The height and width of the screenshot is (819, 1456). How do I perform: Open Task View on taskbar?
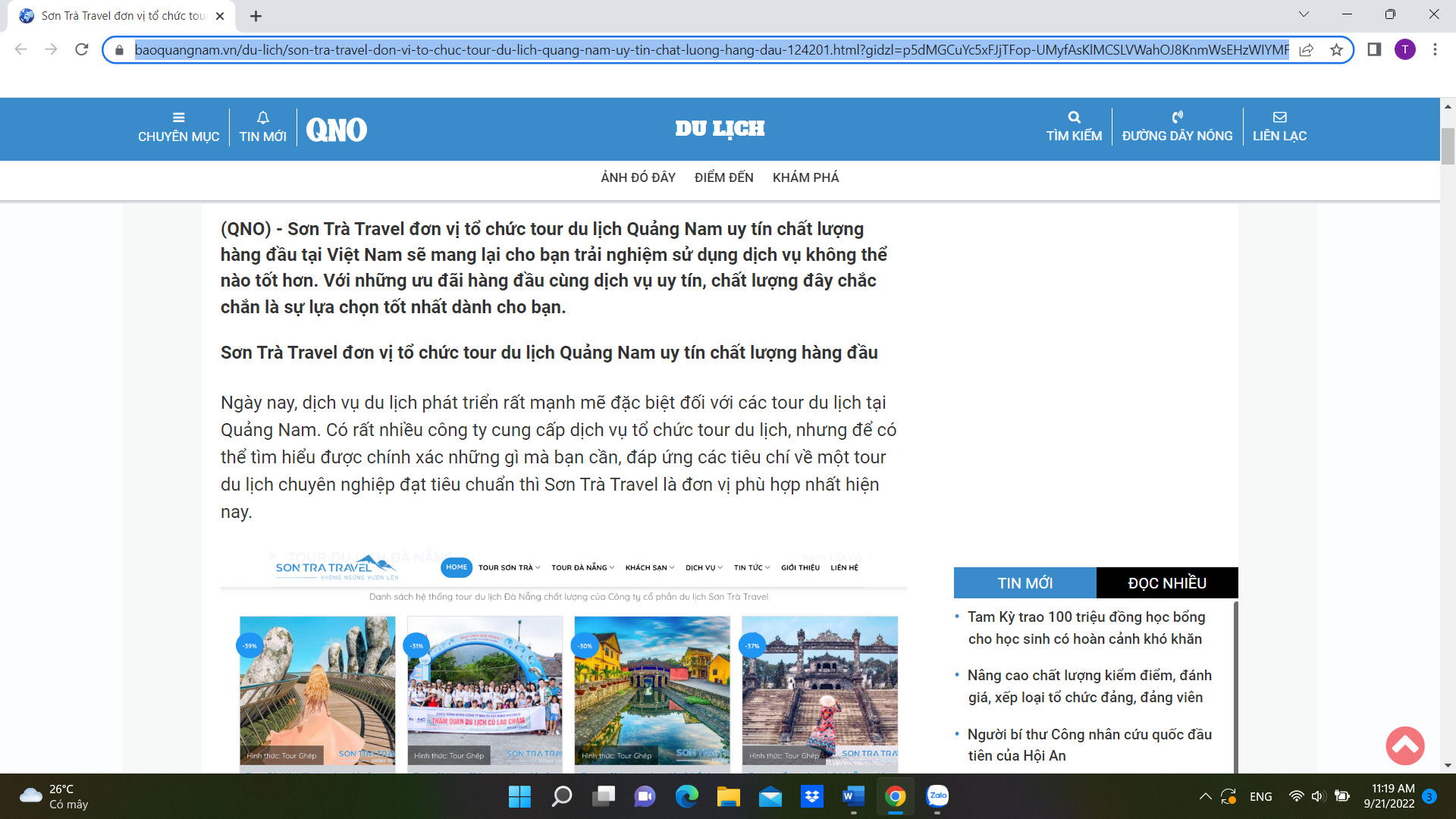tap(604, 796)
